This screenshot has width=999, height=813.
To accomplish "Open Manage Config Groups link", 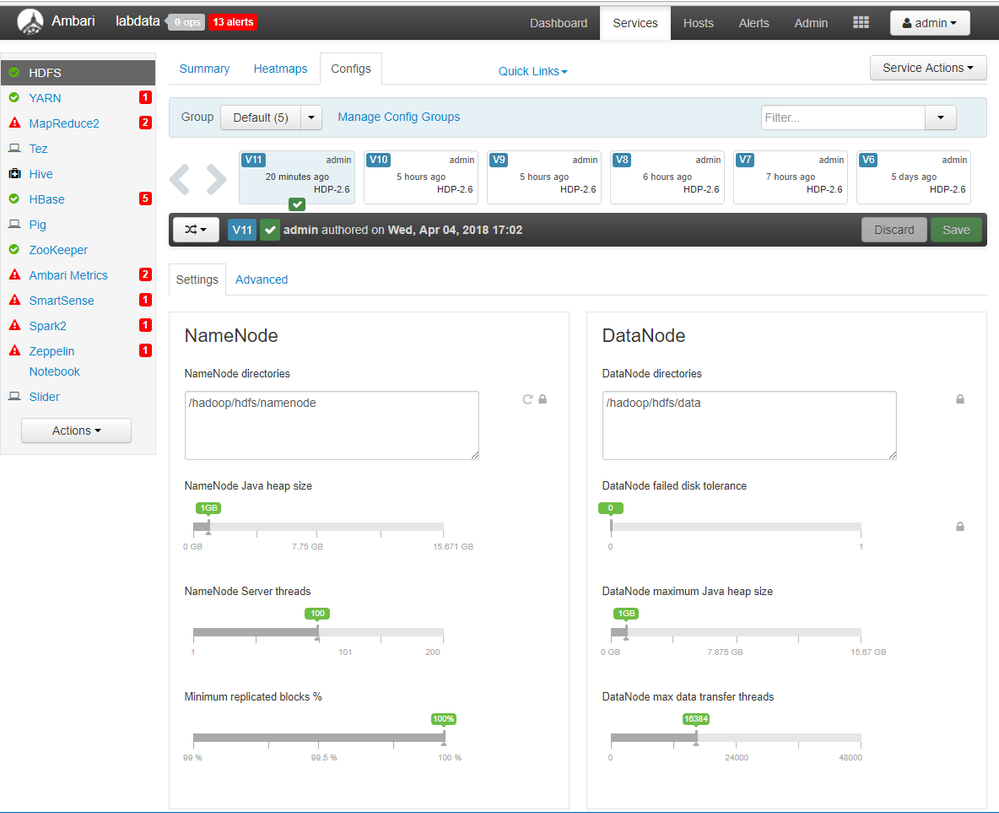I will 399,117.
